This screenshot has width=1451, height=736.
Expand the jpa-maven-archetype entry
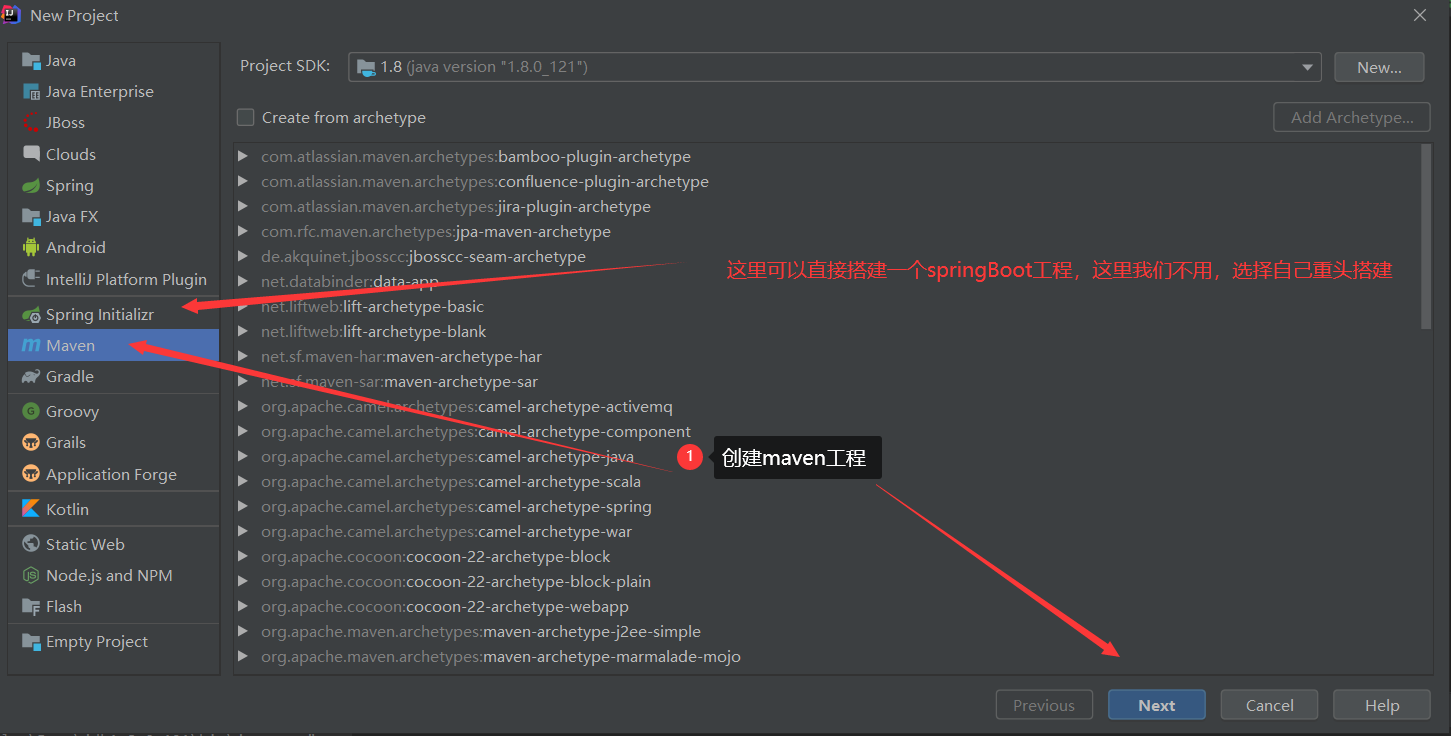tap(243, 232)
